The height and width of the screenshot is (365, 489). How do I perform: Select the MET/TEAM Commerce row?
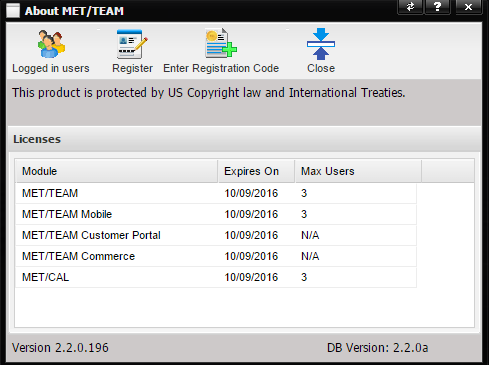point(216,256)
